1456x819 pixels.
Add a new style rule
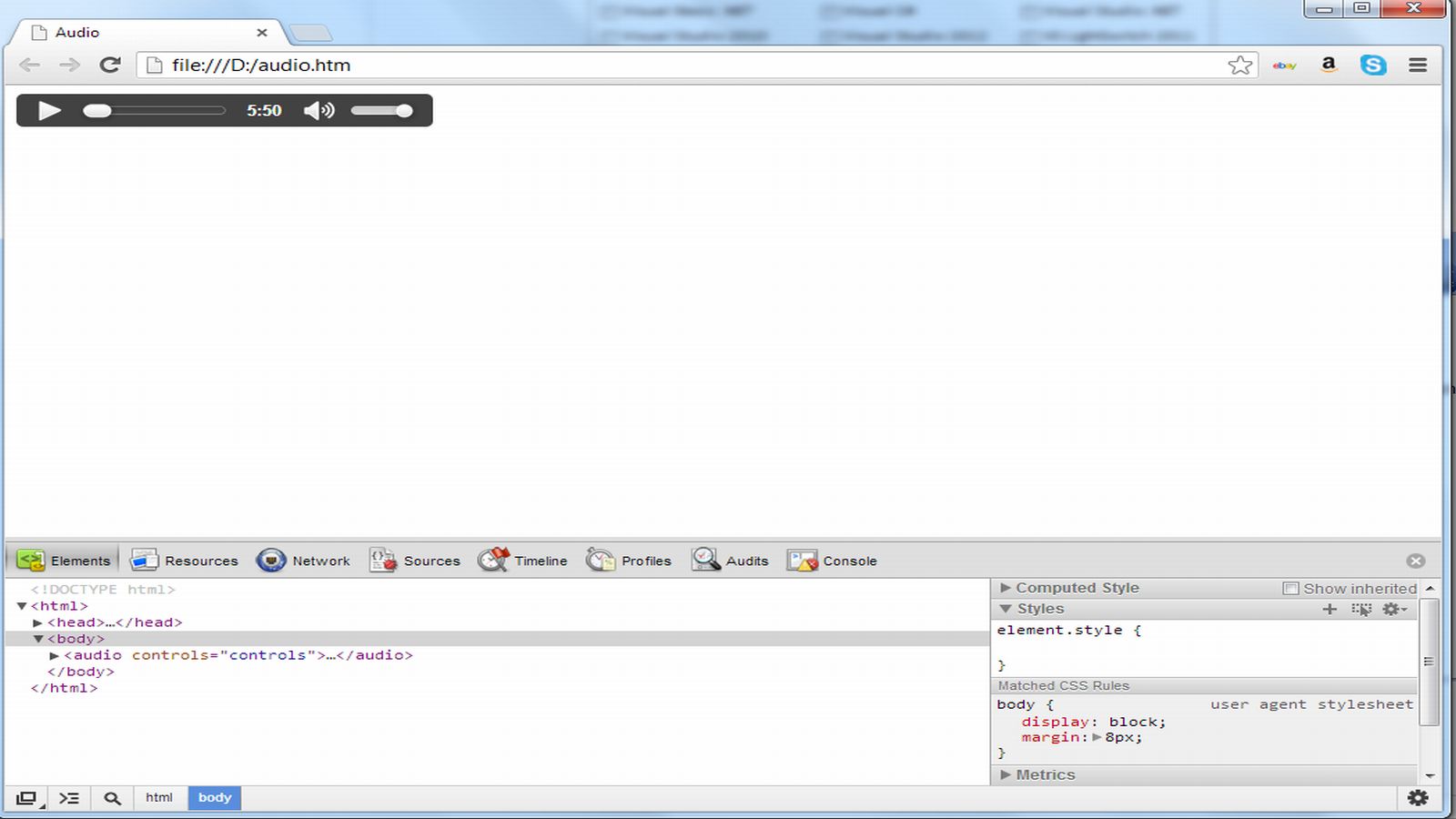click(x=1330, y=609)
